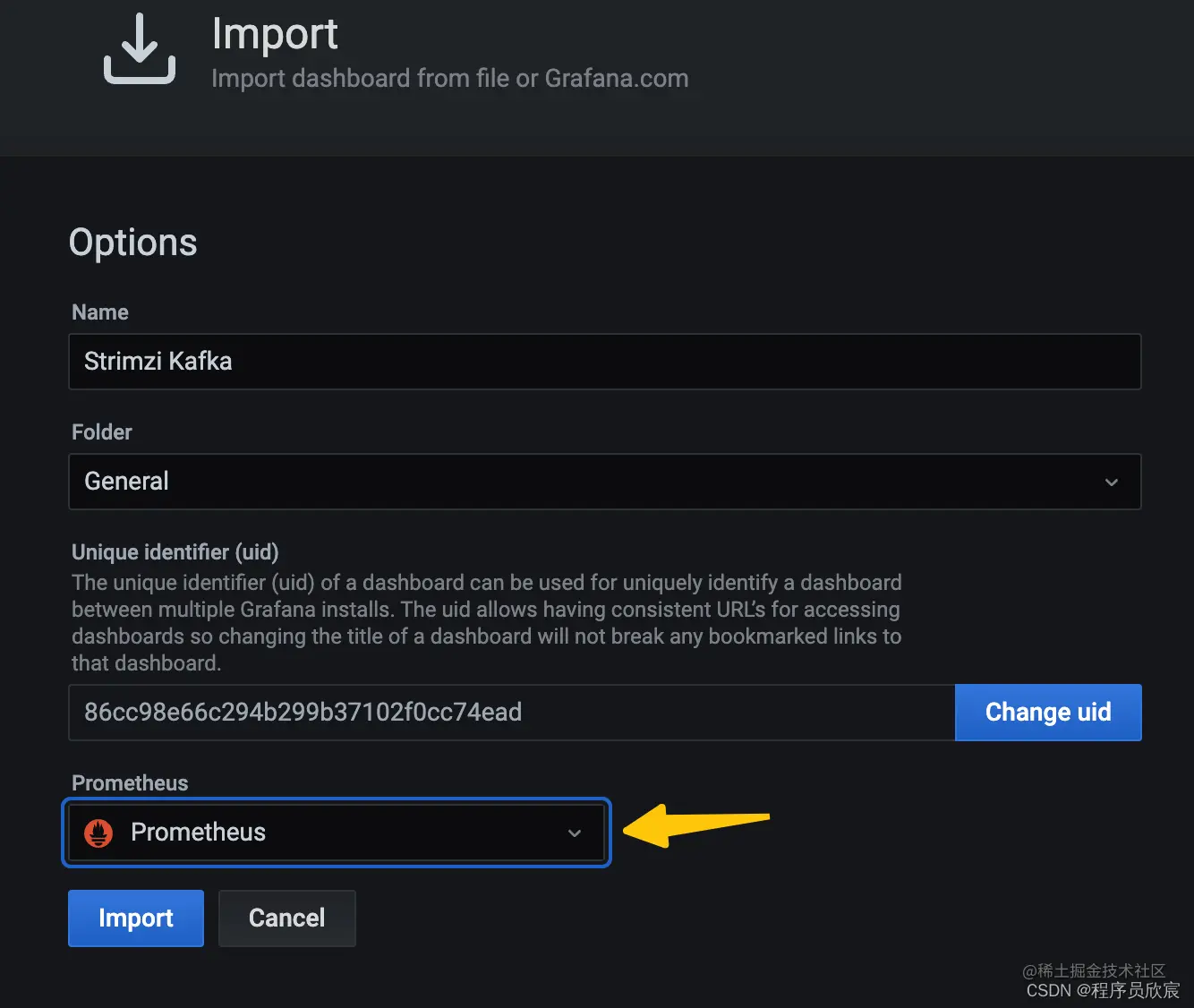This screenshot has width=1194, height=1008.
Task: Click the Cancel button
Action: tap(287, 918)
